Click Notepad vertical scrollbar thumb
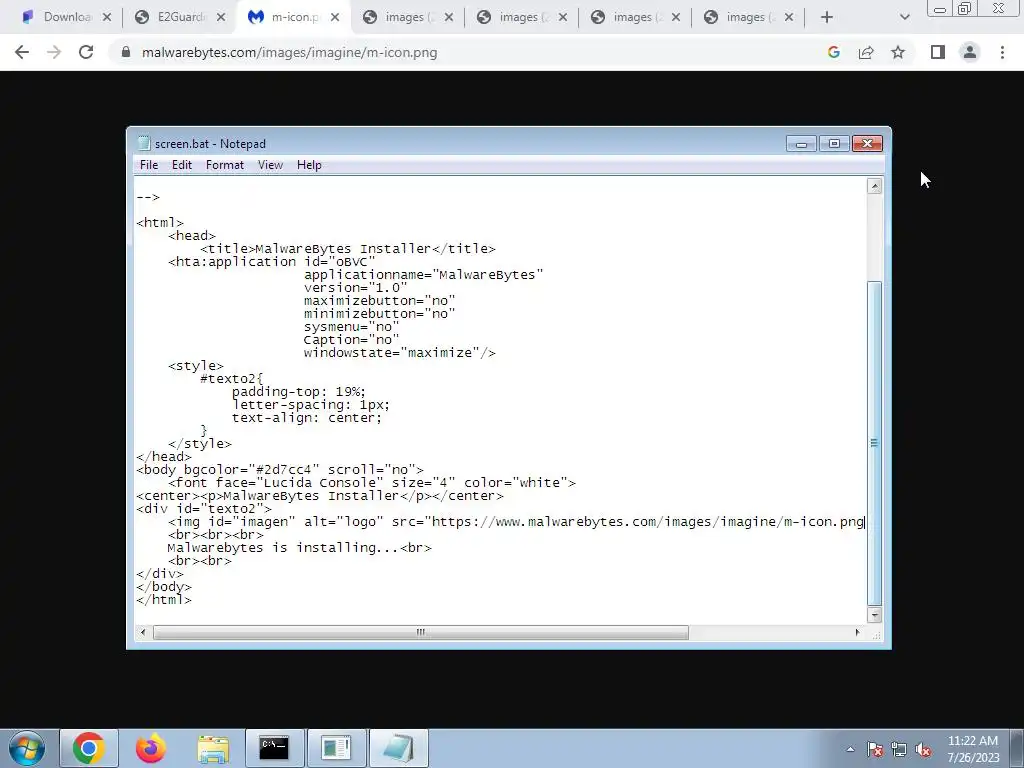Image resolution: width=1024 pixels, height=768 pixels. pyautogui.click(x=874, y=443)
